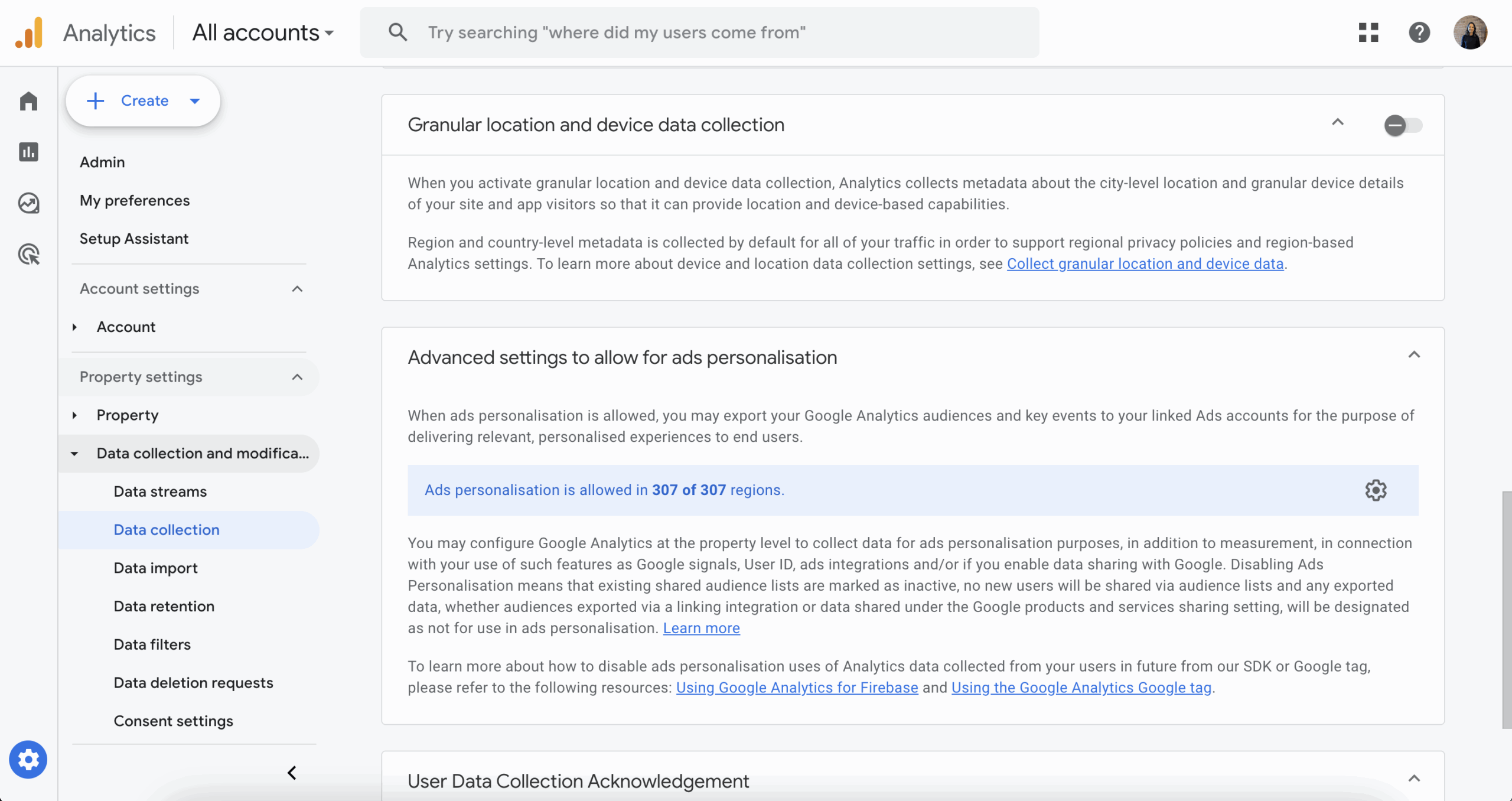Expand the Account tree item
This screenshot has width=1512, height=801.
tap(74, 327)
